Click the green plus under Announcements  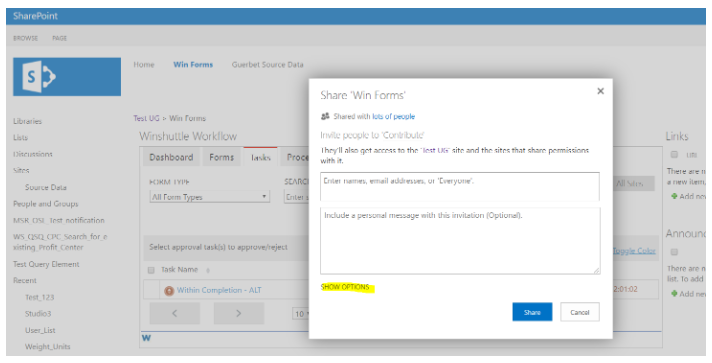point(674,293)
